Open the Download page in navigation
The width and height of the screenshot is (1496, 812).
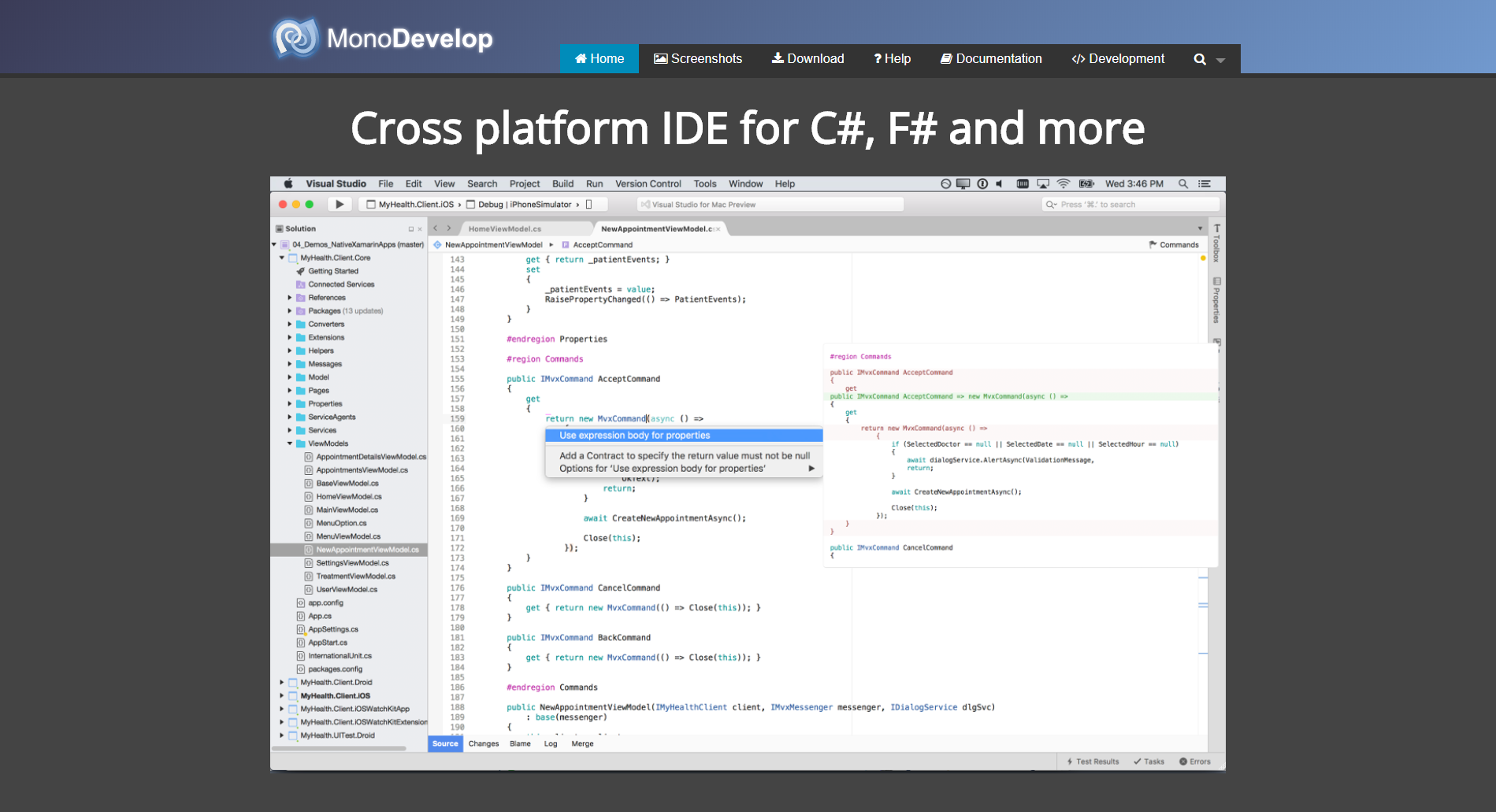click(x=808, y=58)
